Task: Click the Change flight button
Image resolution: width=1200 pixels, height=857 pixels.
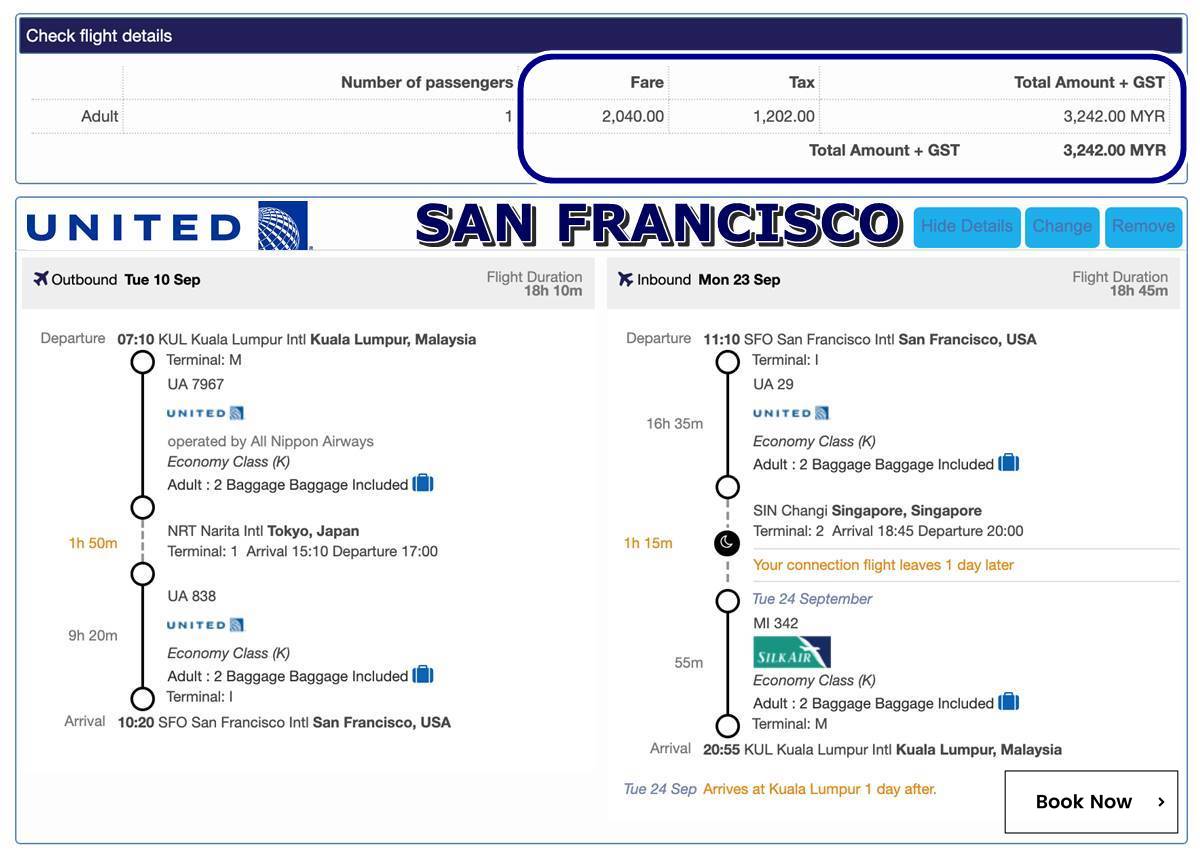Action: (1062, 227)
